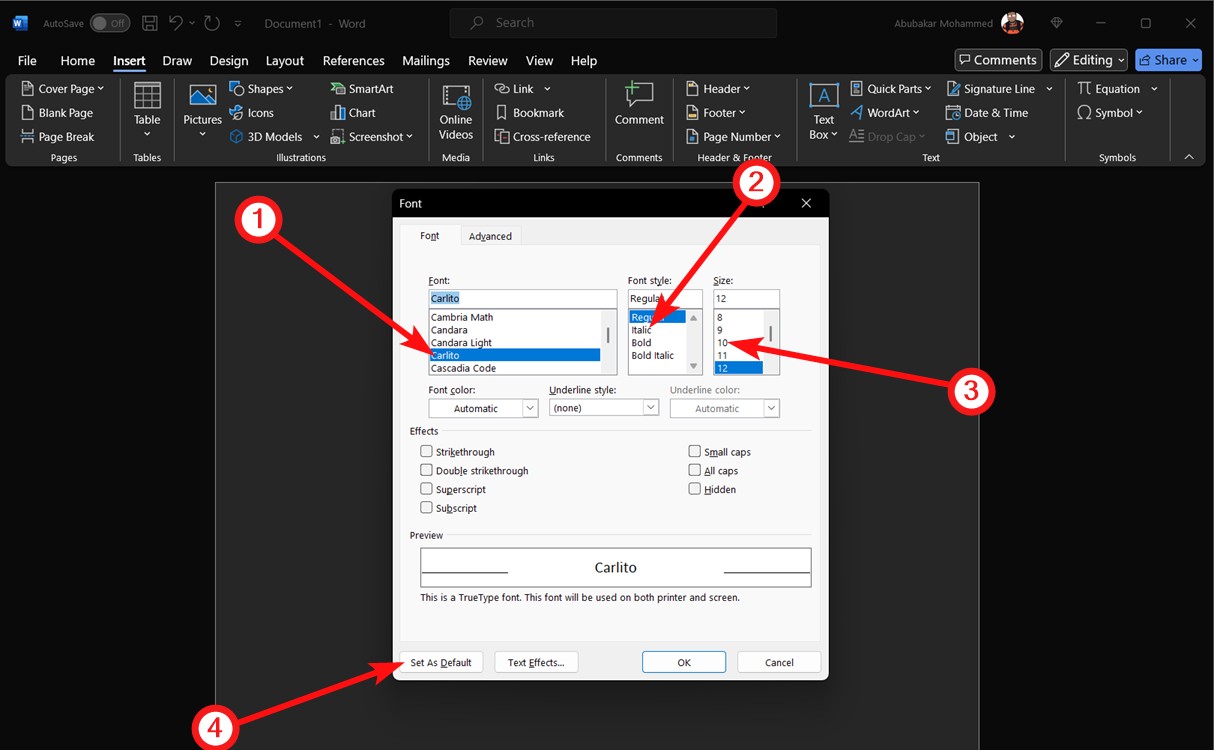Screen dimensions: 1214x750
Task: Enable the Superscript effect
Action: 427,489
